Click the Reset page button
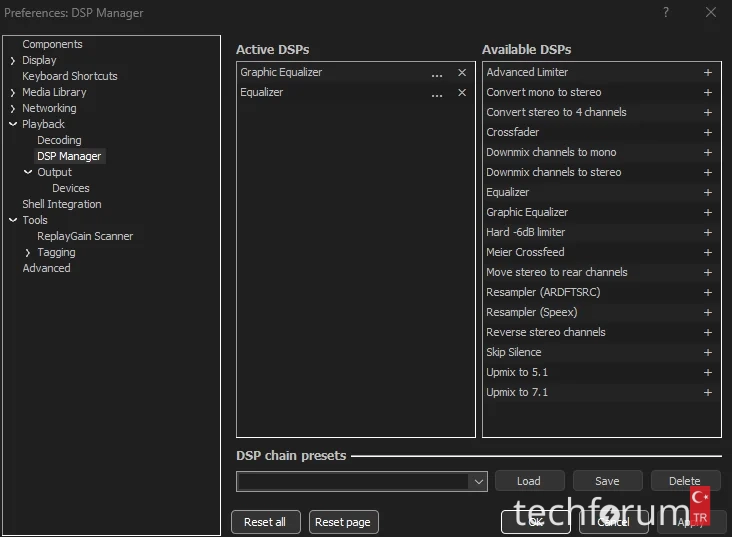This screenshot has width=732, height=537. (x=343, y=522)
